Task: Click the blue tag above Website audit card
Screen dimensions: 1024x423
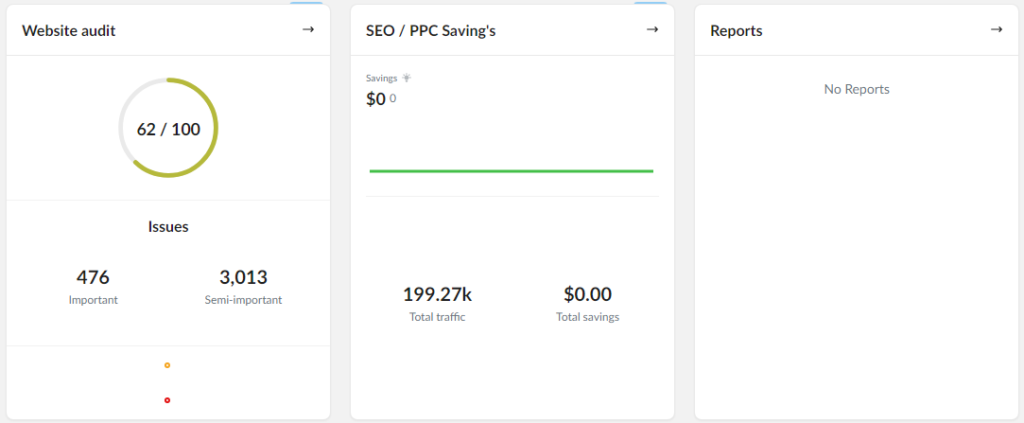Action: coord(306,3)
